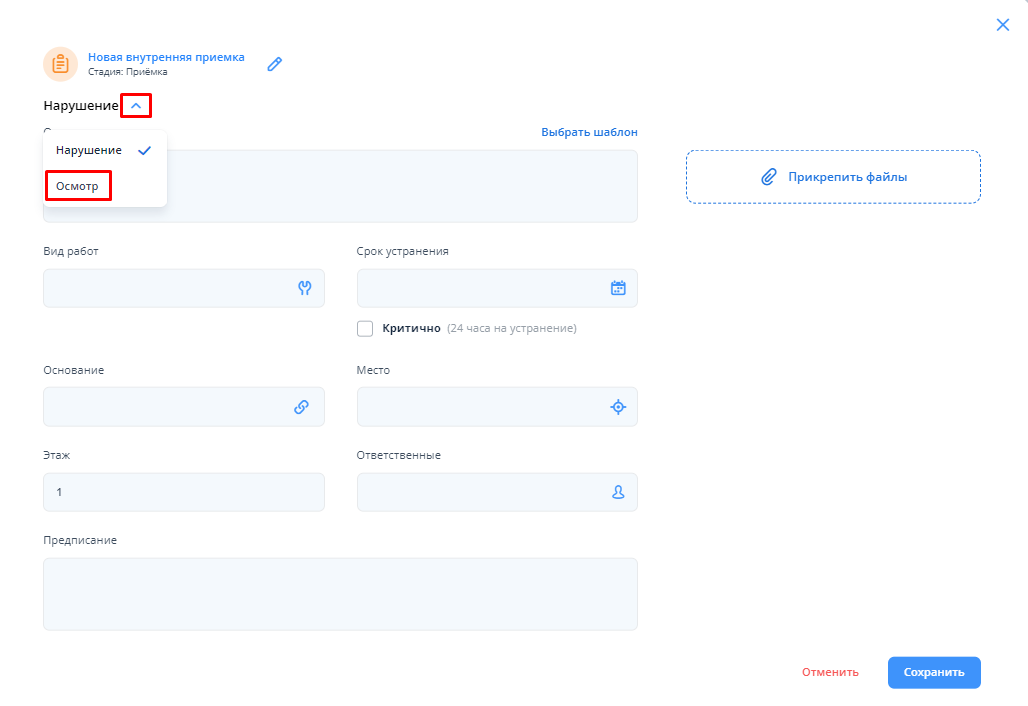
Task: Open the title Новая внутренняя приемка
Action: 166,57
